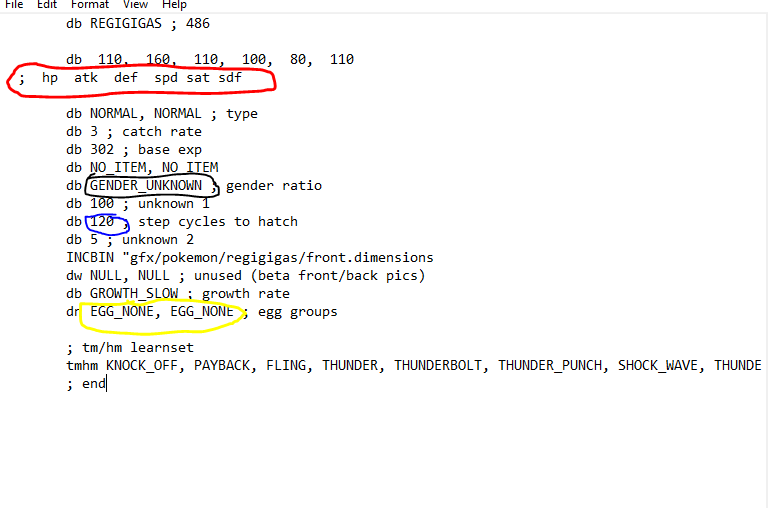Click THUNDERBOLT in the tmhm line

click(x=438, y=366)
